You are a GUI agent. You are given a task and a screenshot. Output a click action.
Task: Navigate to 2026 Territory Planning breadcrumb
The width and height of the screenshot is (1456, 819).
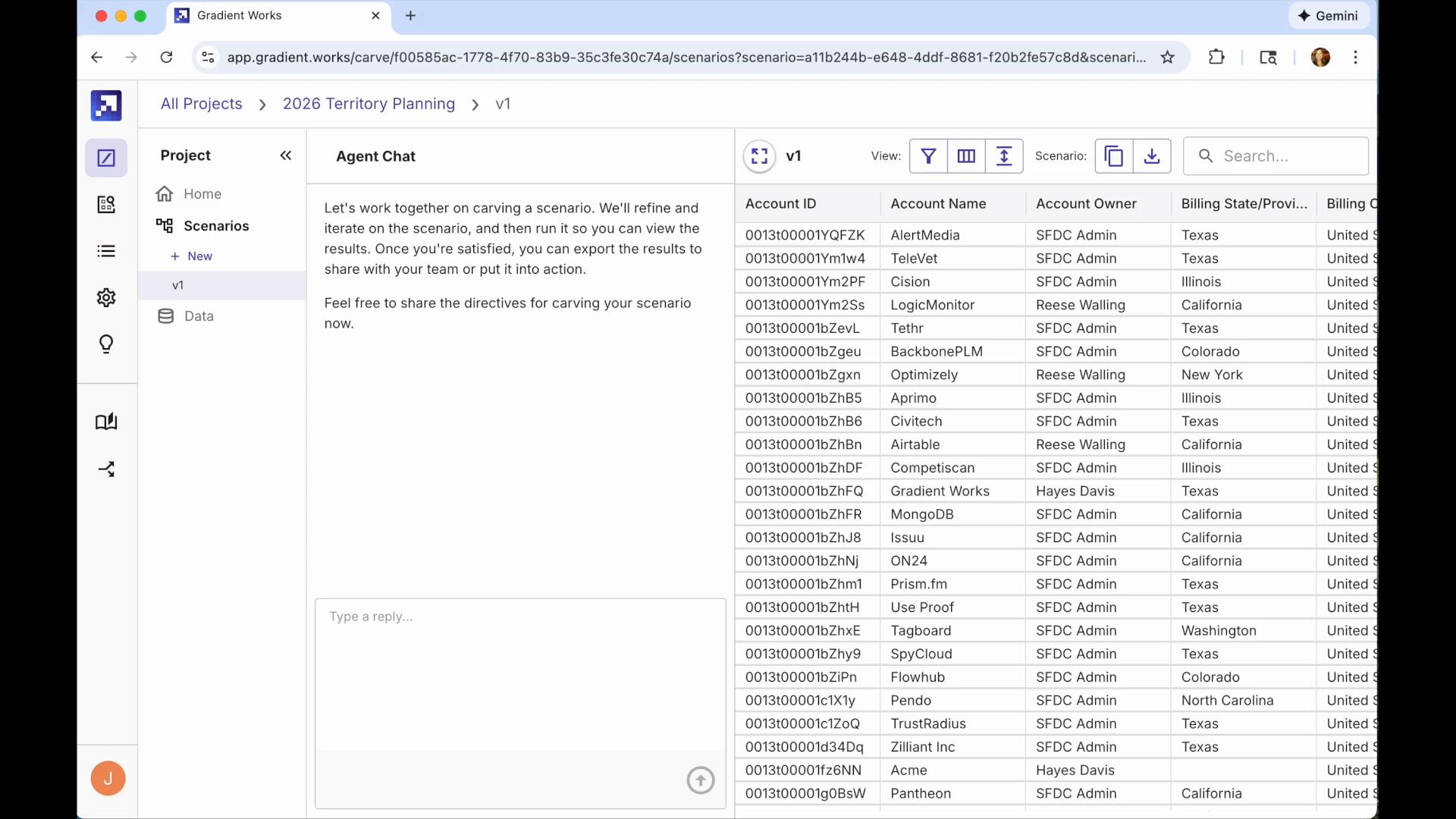[369, 104]
